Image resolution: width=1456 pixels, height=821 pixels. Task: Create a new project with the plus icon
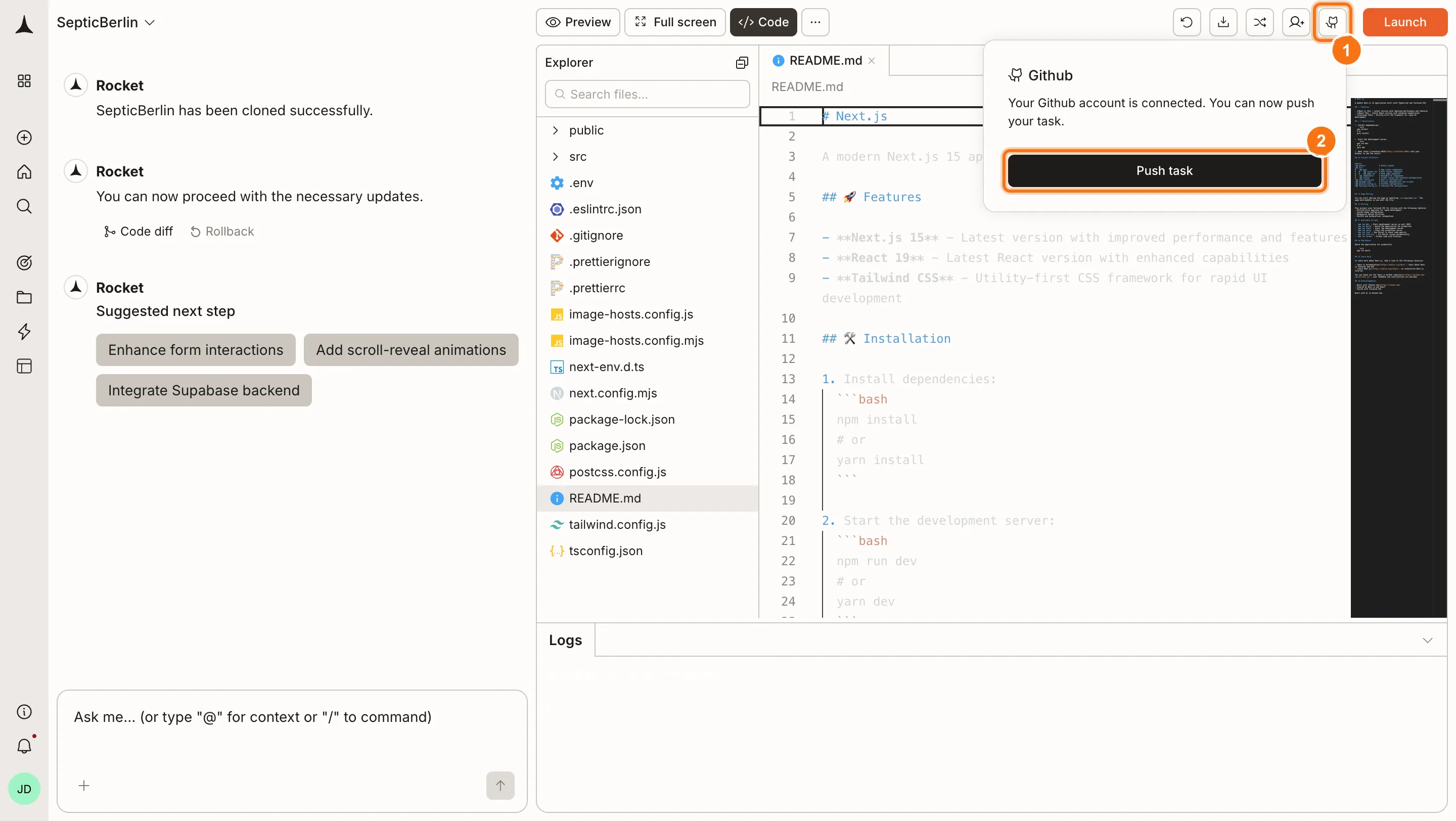pyautogui.click(x=24, y=138)
